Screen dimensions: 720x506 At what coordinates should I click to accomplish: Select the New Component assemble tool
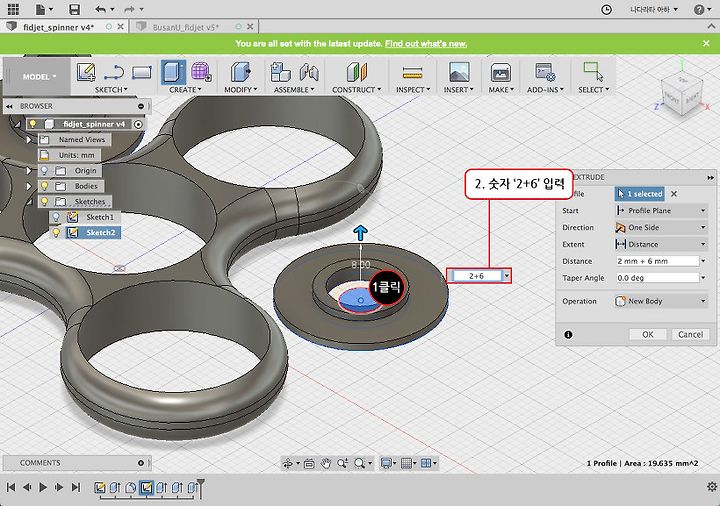pos(280,73)
